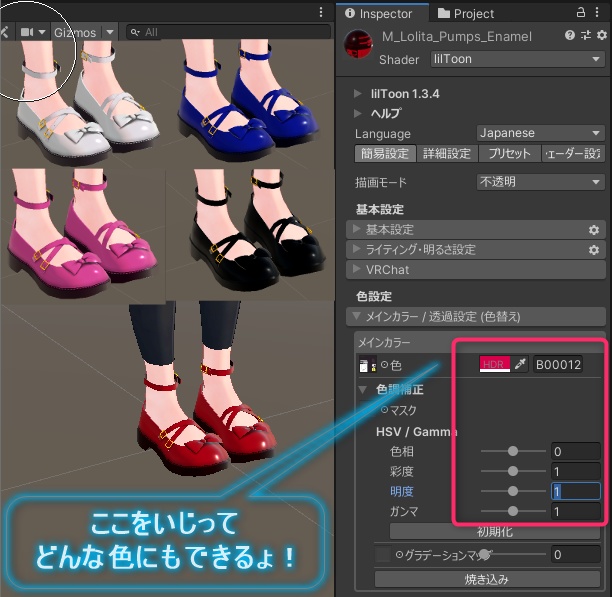Expand the 基本設定 foldout row
This screenshot has width=612, height=597.
475,229
